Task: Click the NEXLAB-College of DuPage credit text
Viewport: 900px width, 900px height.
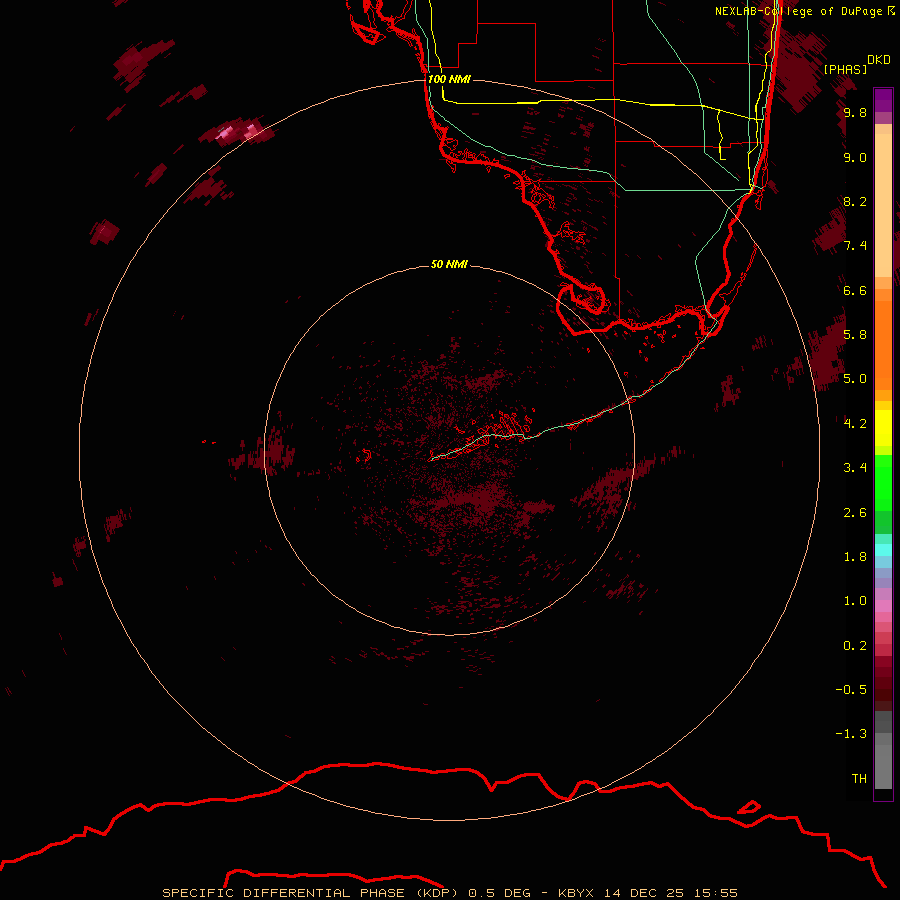Action: pyautogui.click(x=804, y=11)
